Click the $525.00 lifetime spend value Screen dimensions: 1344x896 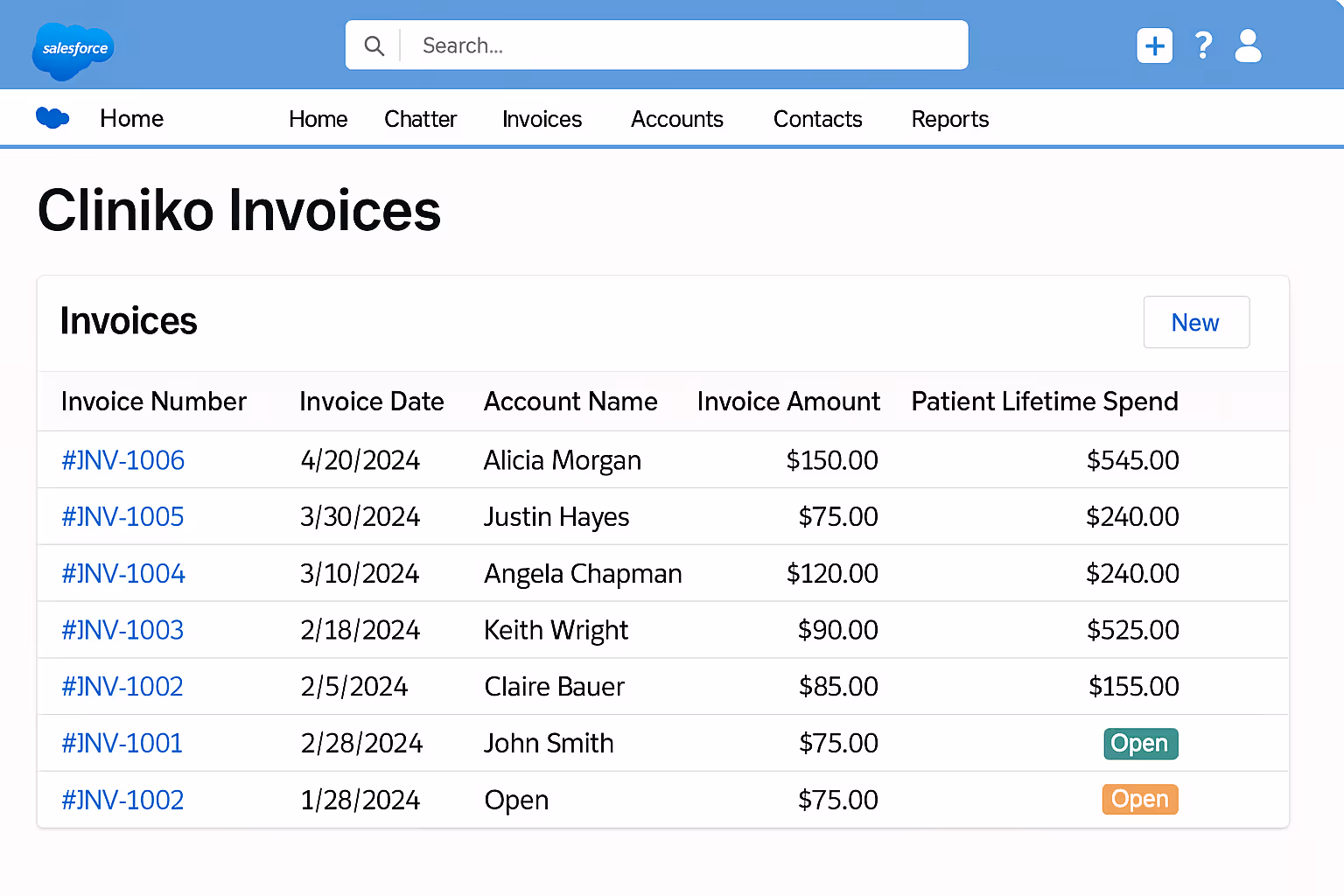[x=1133, y=630]
